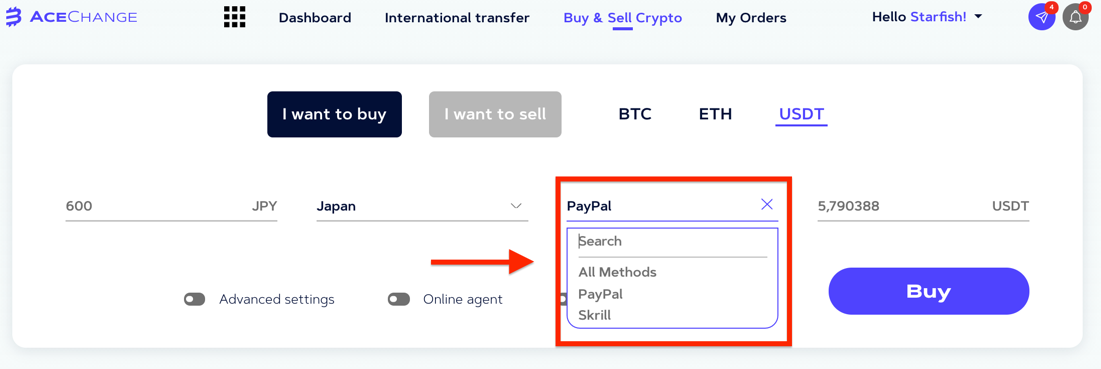Open the bell notifications icon
The height and width of the screenshot is (369, 1101).
pos(1075,18)
